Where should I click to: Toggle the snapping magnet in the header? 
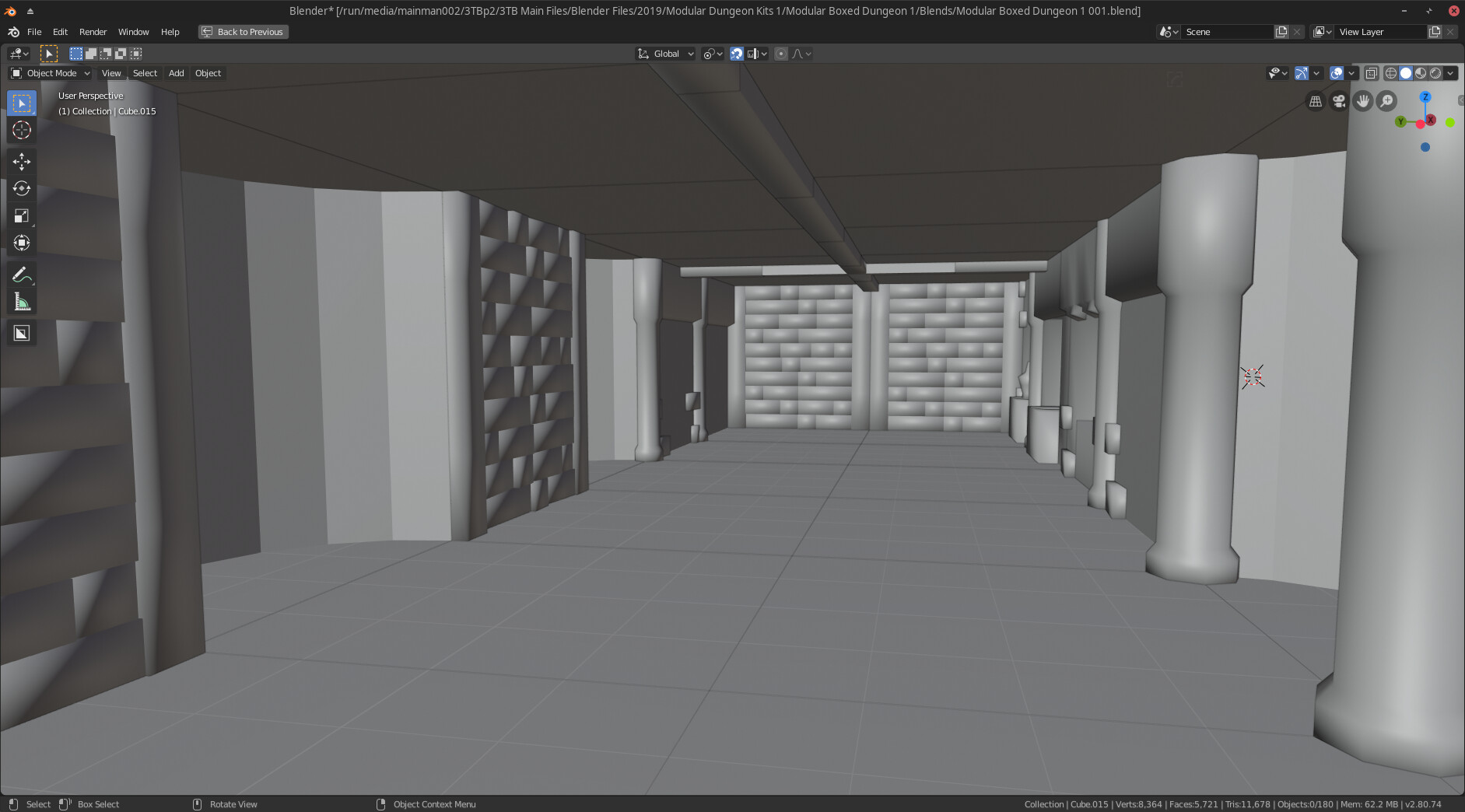[737, 53]
